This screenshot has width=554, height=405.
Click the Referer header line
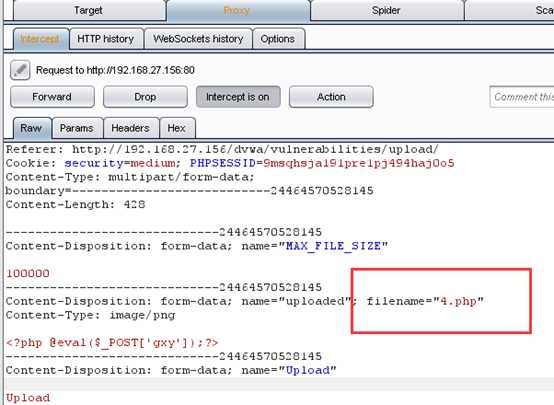coord(222,149)
